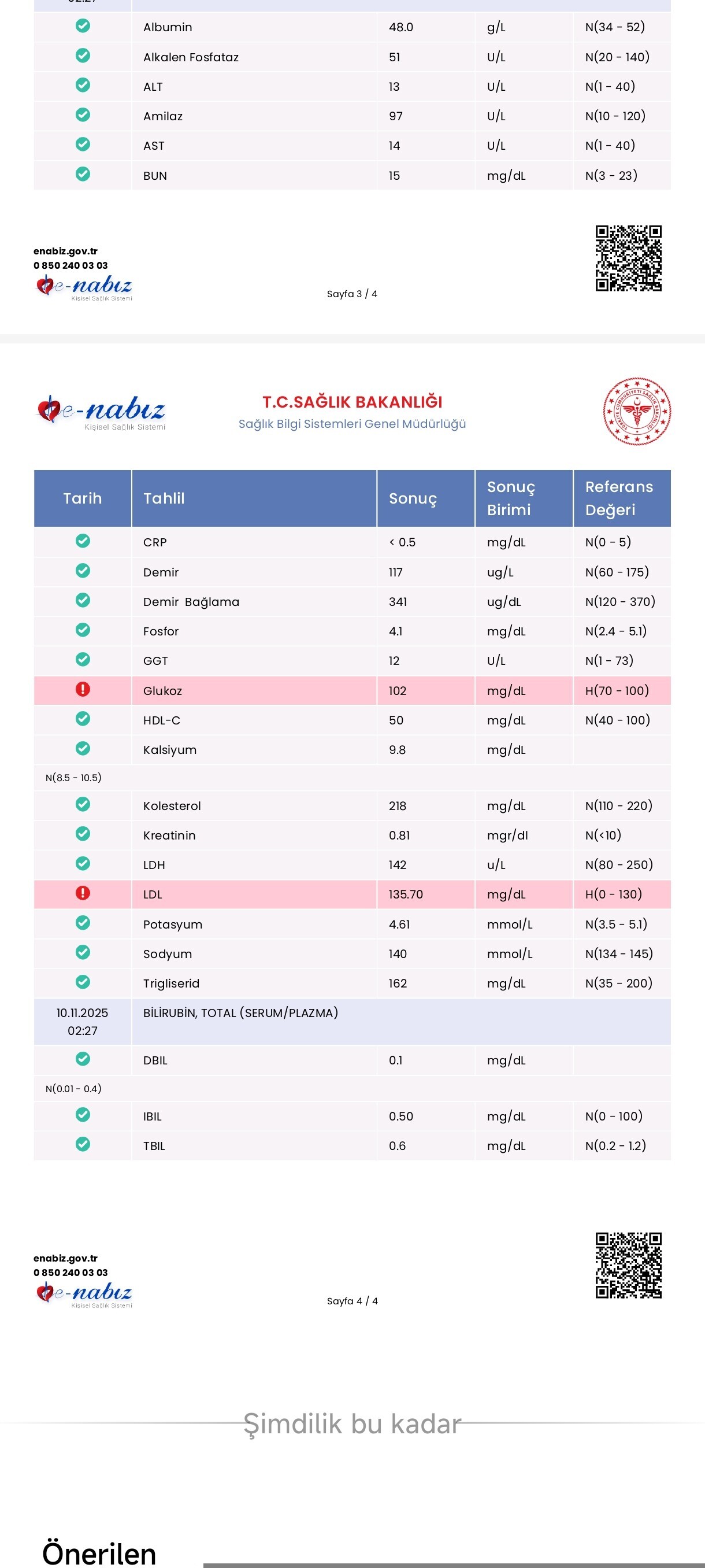Click the red warning icon beside Glukoz
The width and height of the screenshot is (705, 1568).
(x=83, y=689)
